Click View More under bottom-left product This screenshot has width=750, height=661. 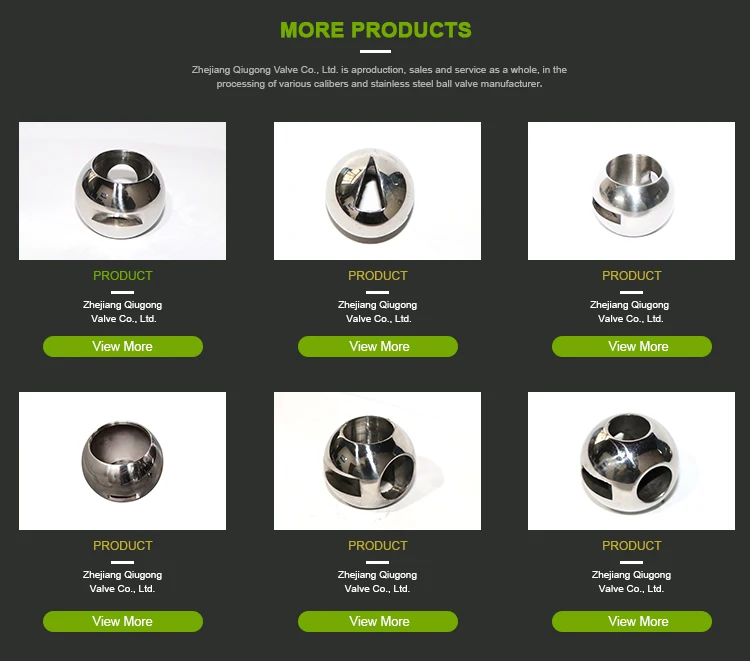click(x=123, y=621)
